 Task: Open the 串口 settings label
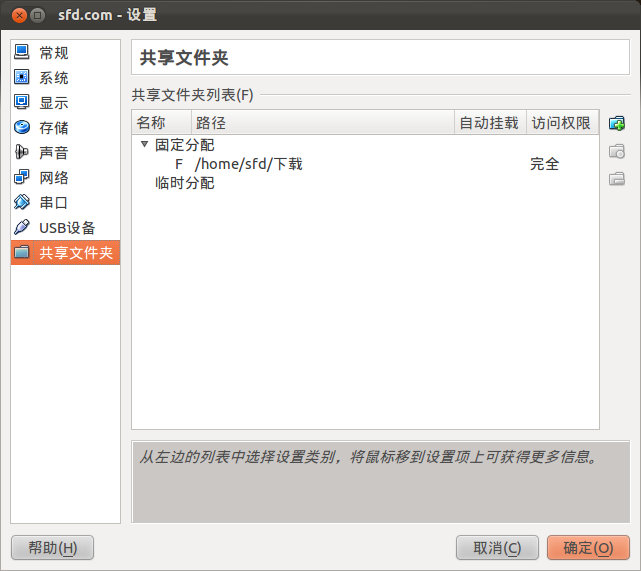pyautogui.click(x=54, y=203)
